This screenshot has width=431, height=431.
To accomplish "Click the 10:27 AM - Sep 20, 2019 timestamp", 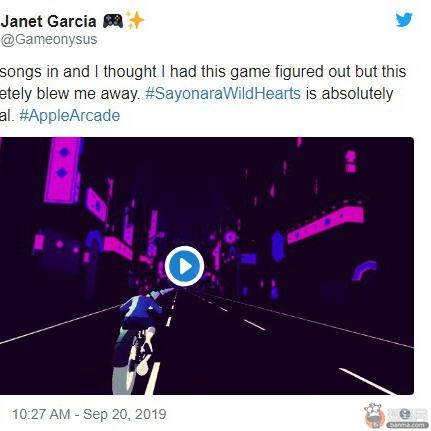I will pyautogui.click(x=89, y=414).
